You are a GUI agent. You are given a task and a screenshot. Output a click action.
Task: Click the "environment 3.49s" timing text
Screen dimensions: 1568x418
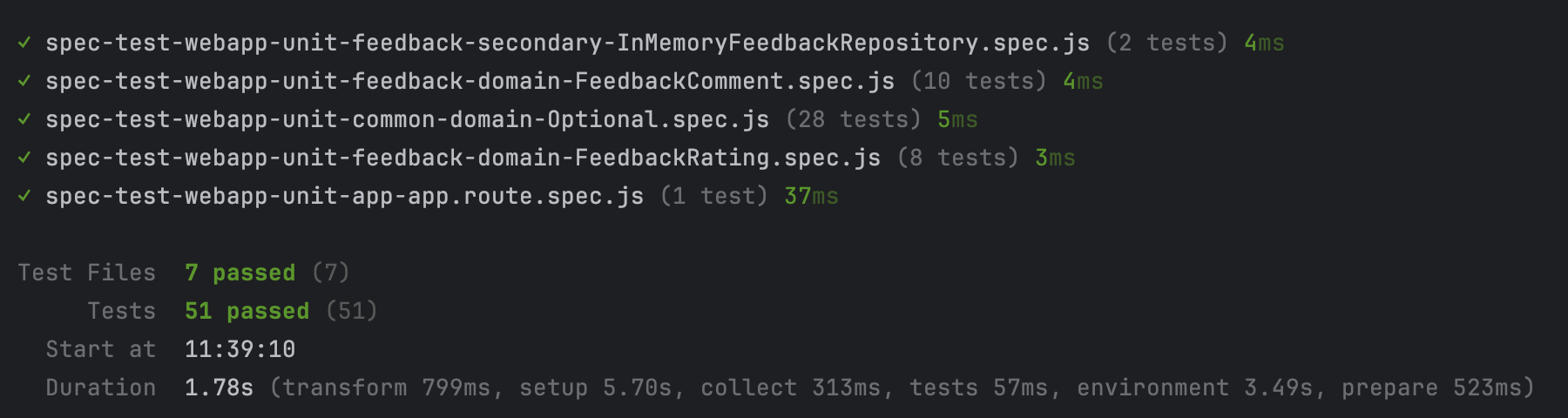pos(1194,388)
